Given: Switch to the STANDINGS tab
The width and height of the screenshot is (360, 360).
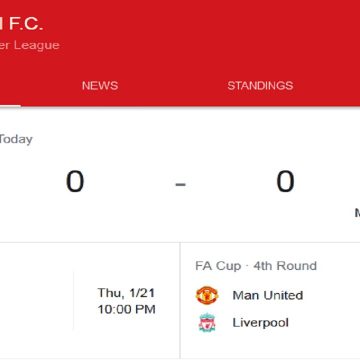Looking at the screenshot, I should 260,86.
